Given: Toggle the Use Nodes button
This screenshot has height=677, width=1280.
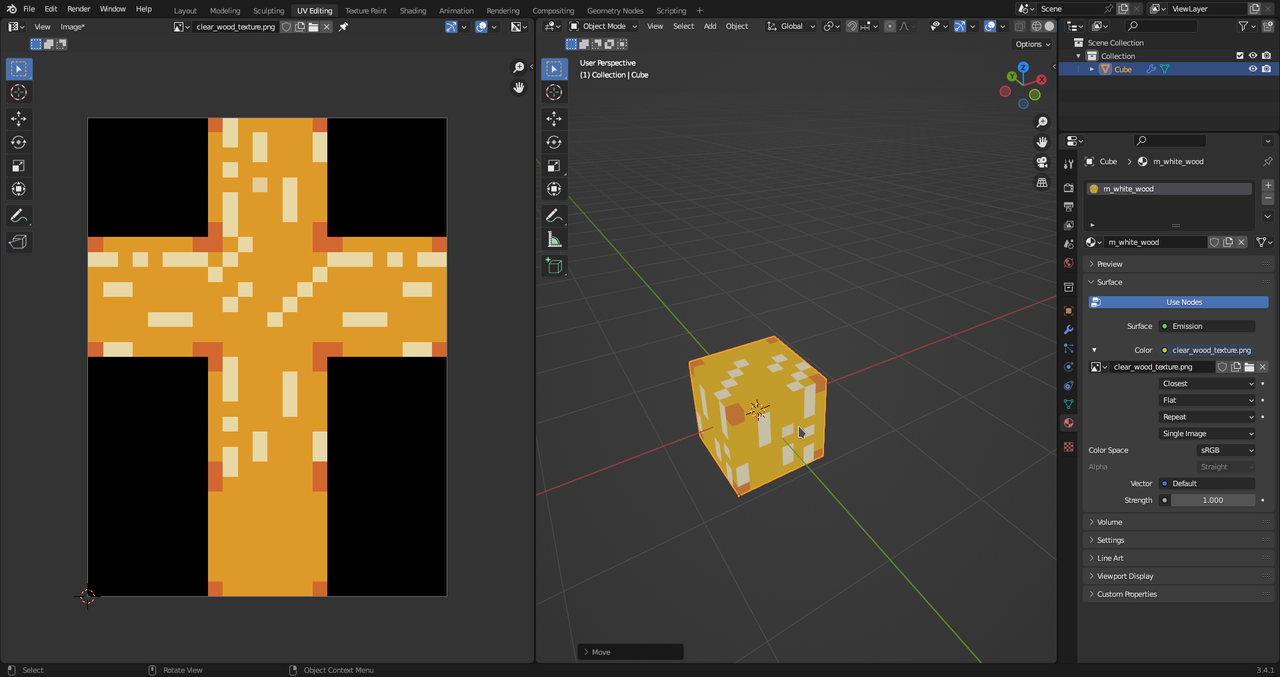Looking at the screenshot, I should tap(1178, 302).
